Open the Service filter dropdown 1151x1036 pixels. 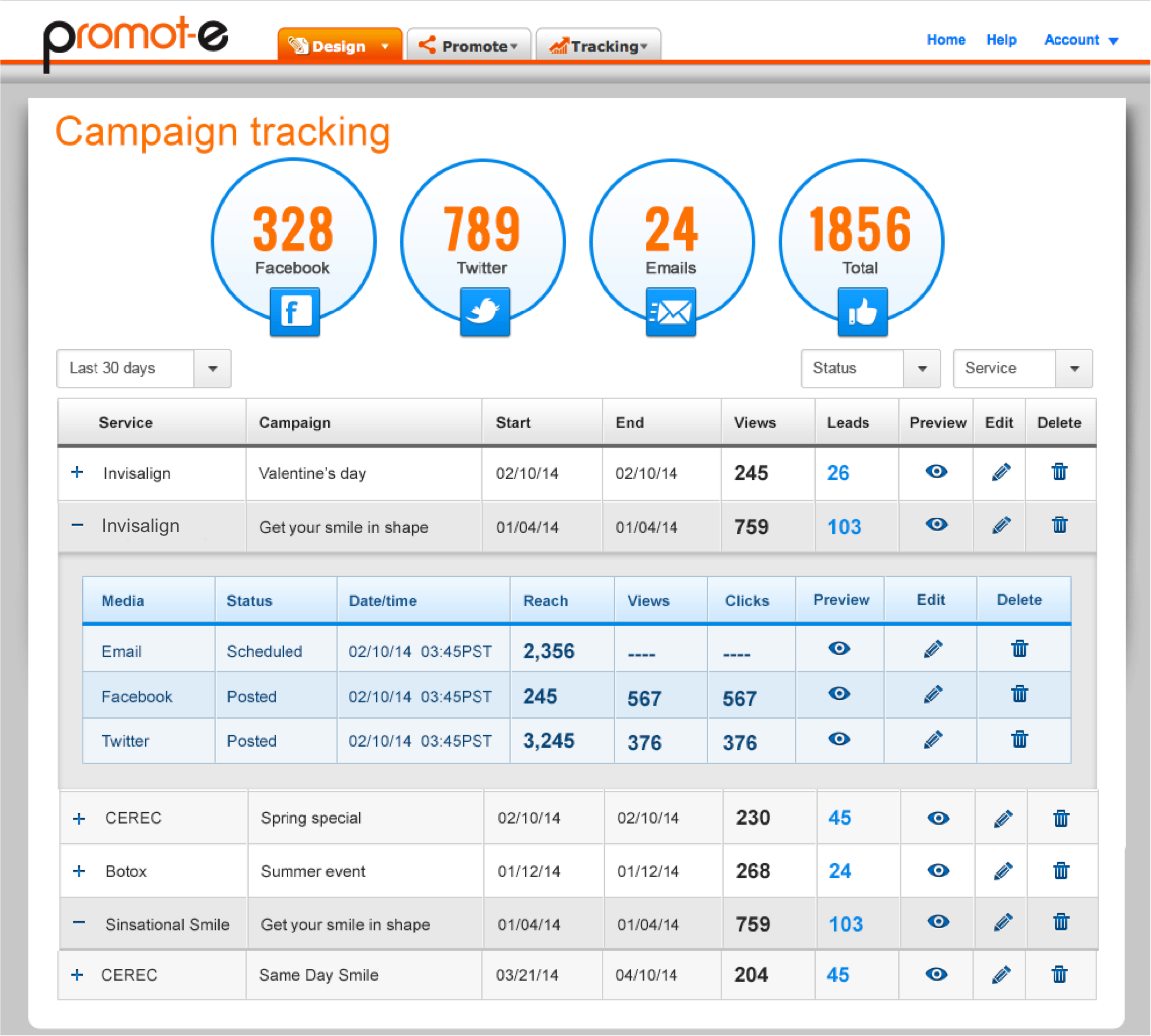(1023, 368)
